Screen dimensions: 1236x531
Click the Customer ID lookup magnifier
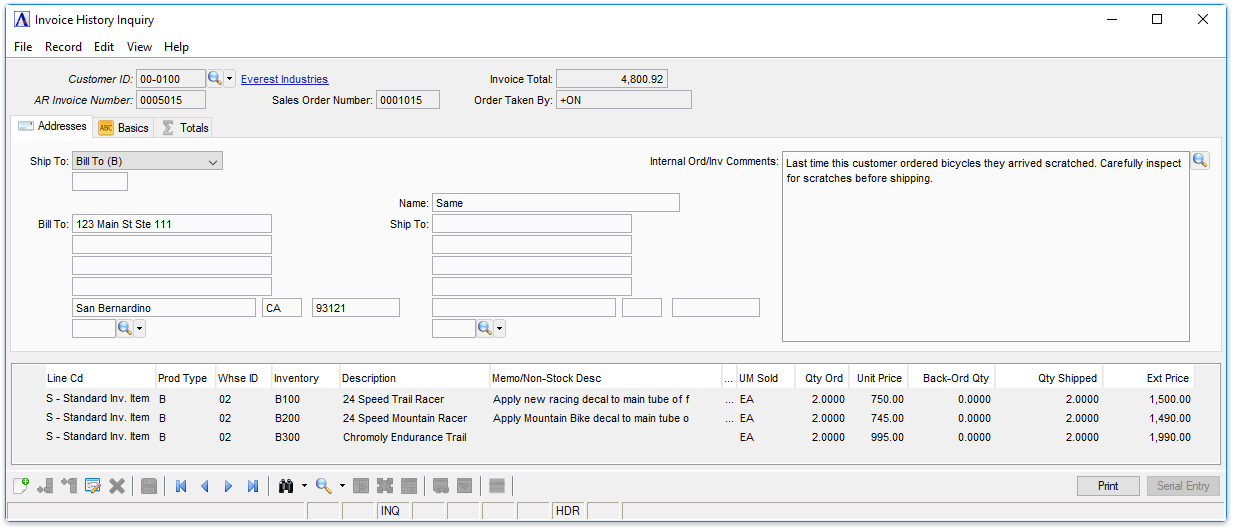coord(214,79)
